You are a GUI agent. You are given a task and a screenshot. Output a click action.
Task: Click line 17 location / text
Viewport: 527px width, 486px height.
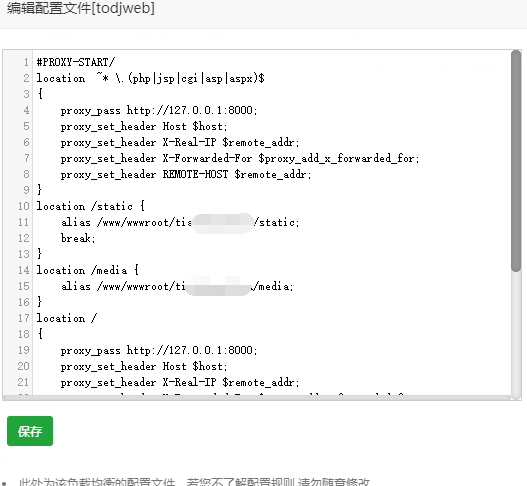point(67,318)
